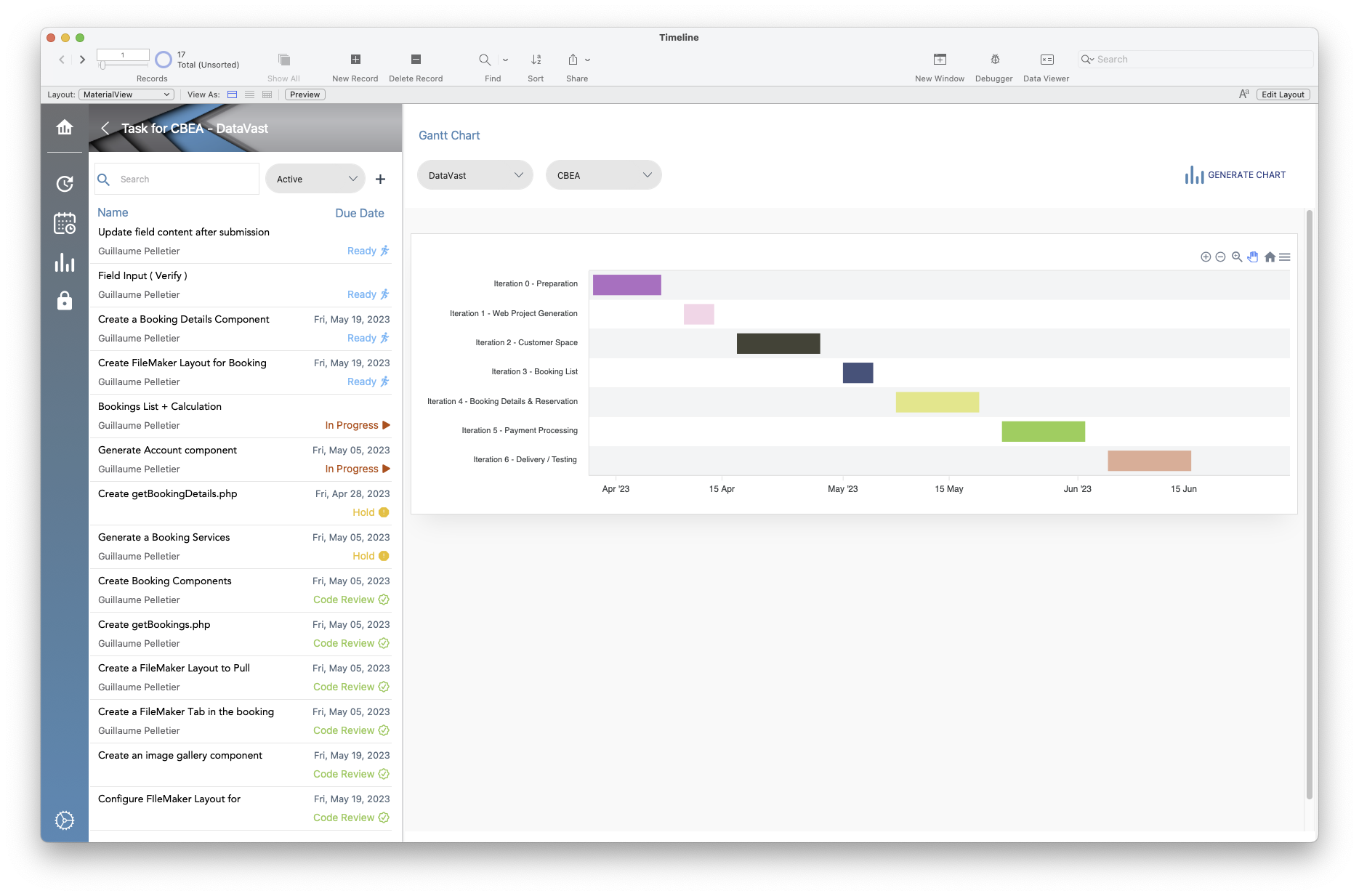The height and width of the screenshot is (896, 1359).
Task: Open the Debugger from the toolbar
Action: 993,64
